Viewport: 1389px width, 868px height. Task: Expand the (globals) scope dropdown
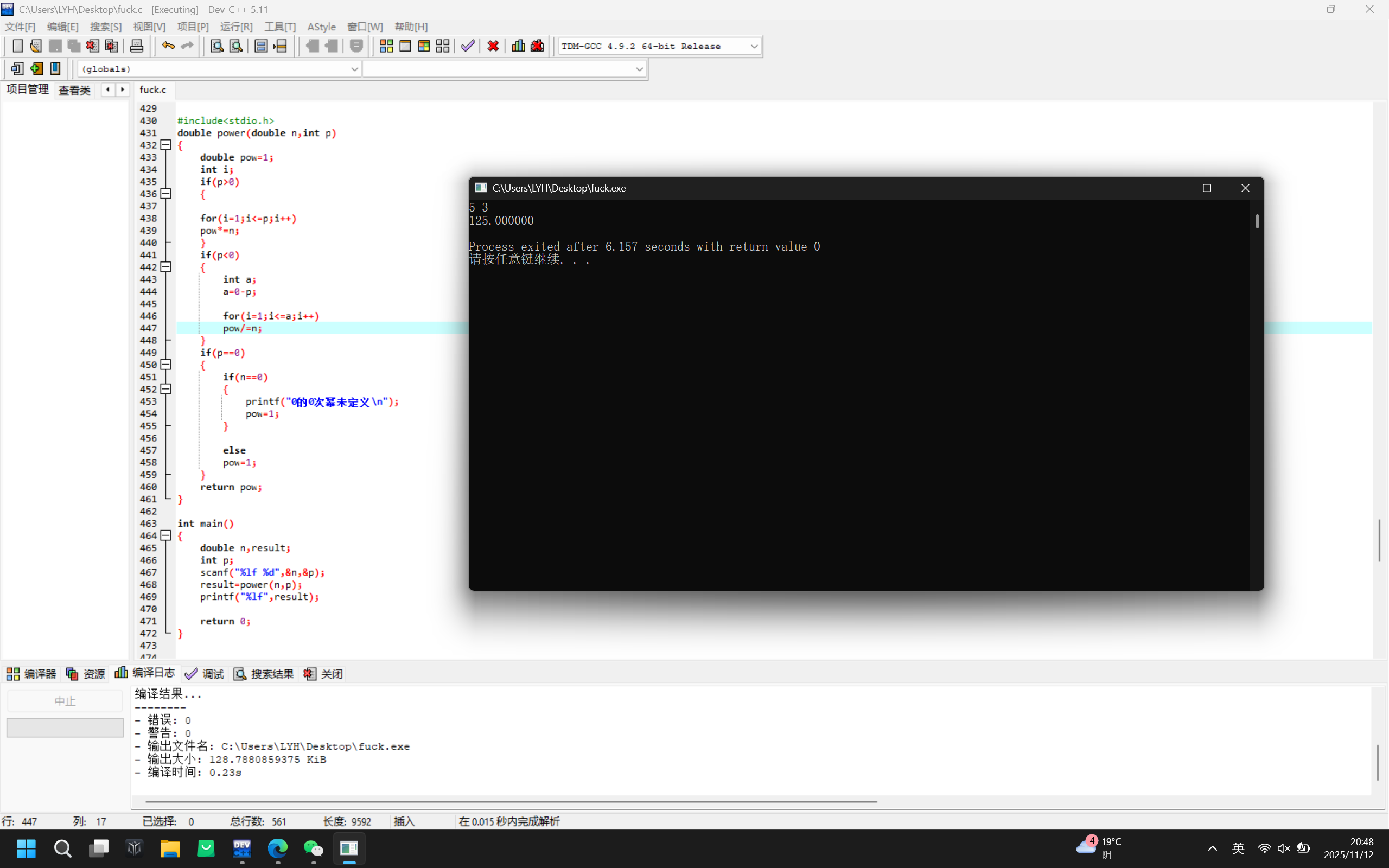click(x=354, y=69)
